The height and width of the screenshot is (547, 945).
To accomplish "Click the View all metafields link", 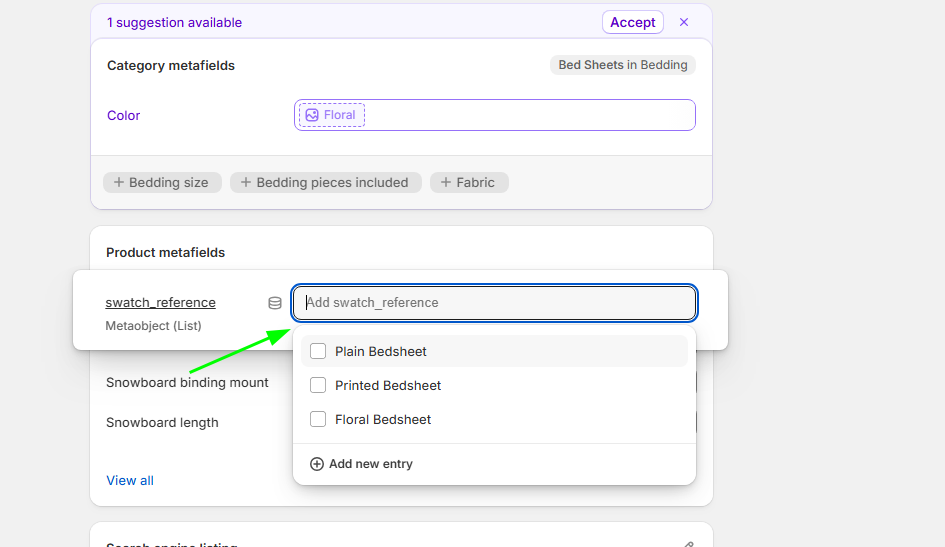I will click(130, 480).
